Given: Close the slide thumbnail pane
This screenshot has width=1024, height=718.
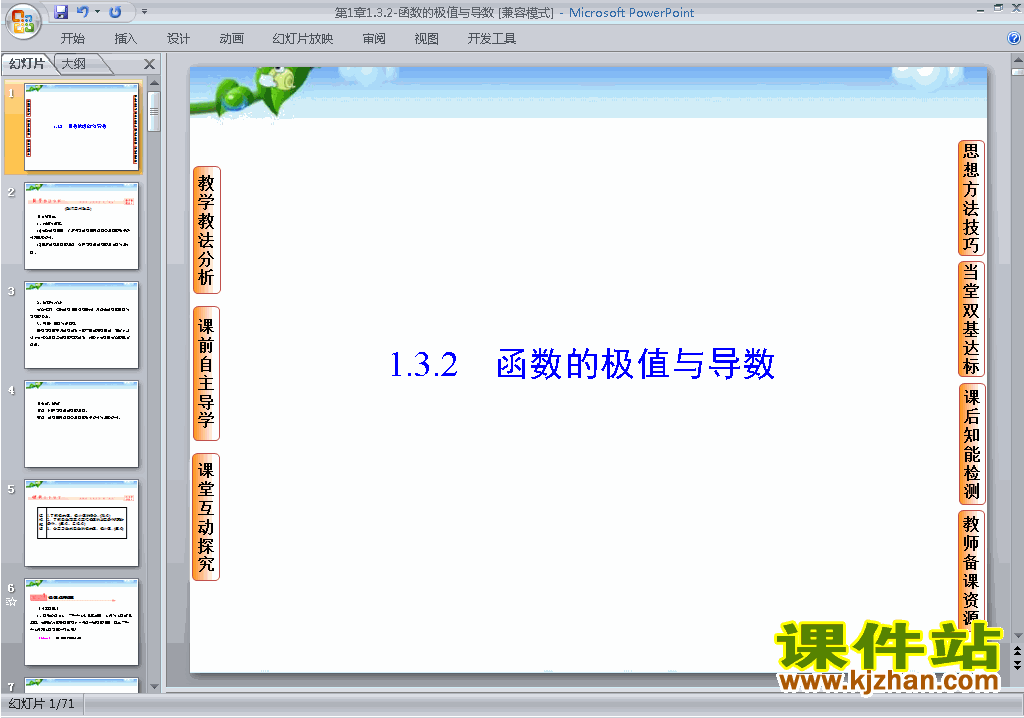Looking at the screenshot, I should [150, 64].
